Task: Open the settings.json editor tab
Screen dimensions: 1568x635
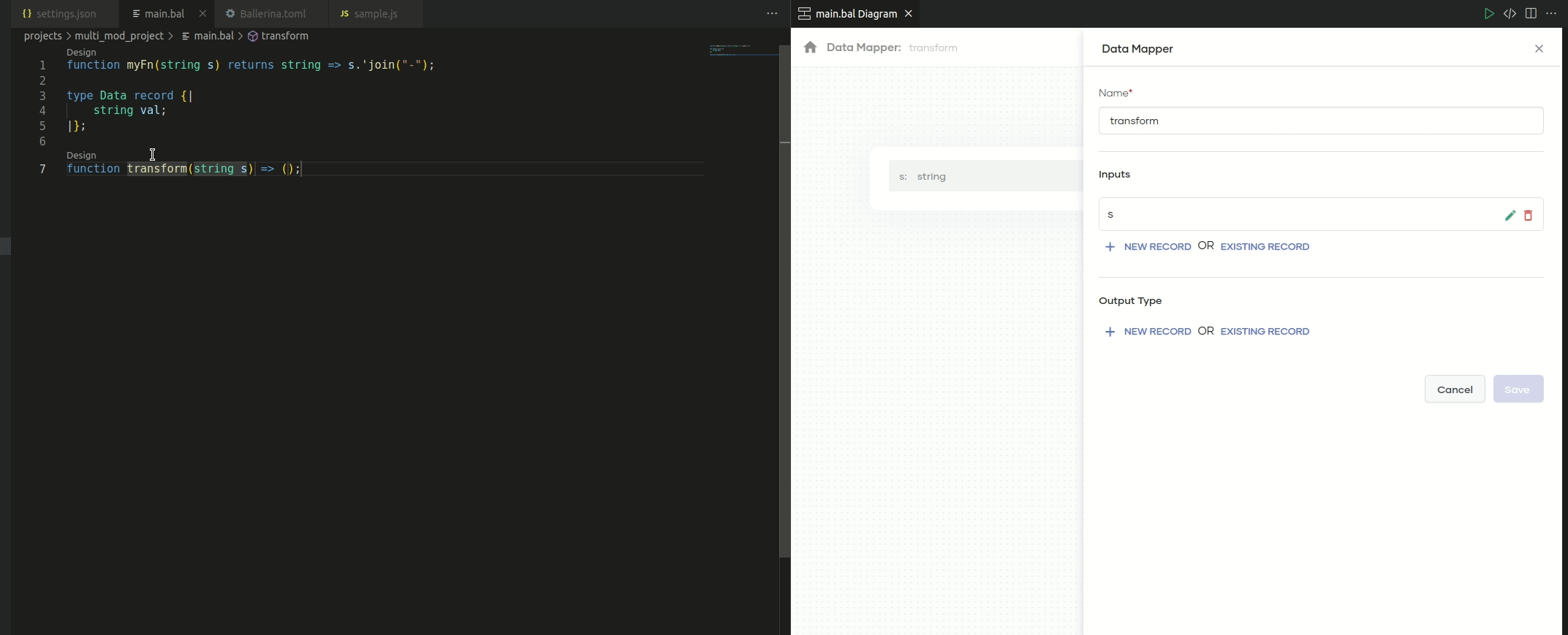Action: 59,14
